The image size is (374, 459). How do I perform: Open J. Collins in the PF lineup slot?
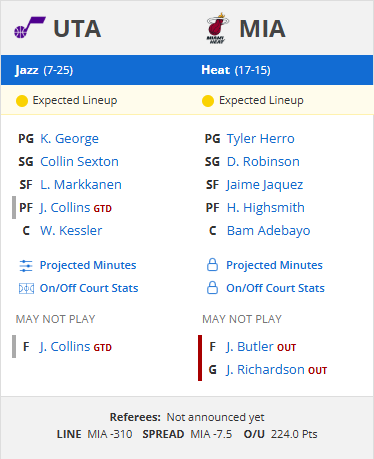(x=65, y=208)
